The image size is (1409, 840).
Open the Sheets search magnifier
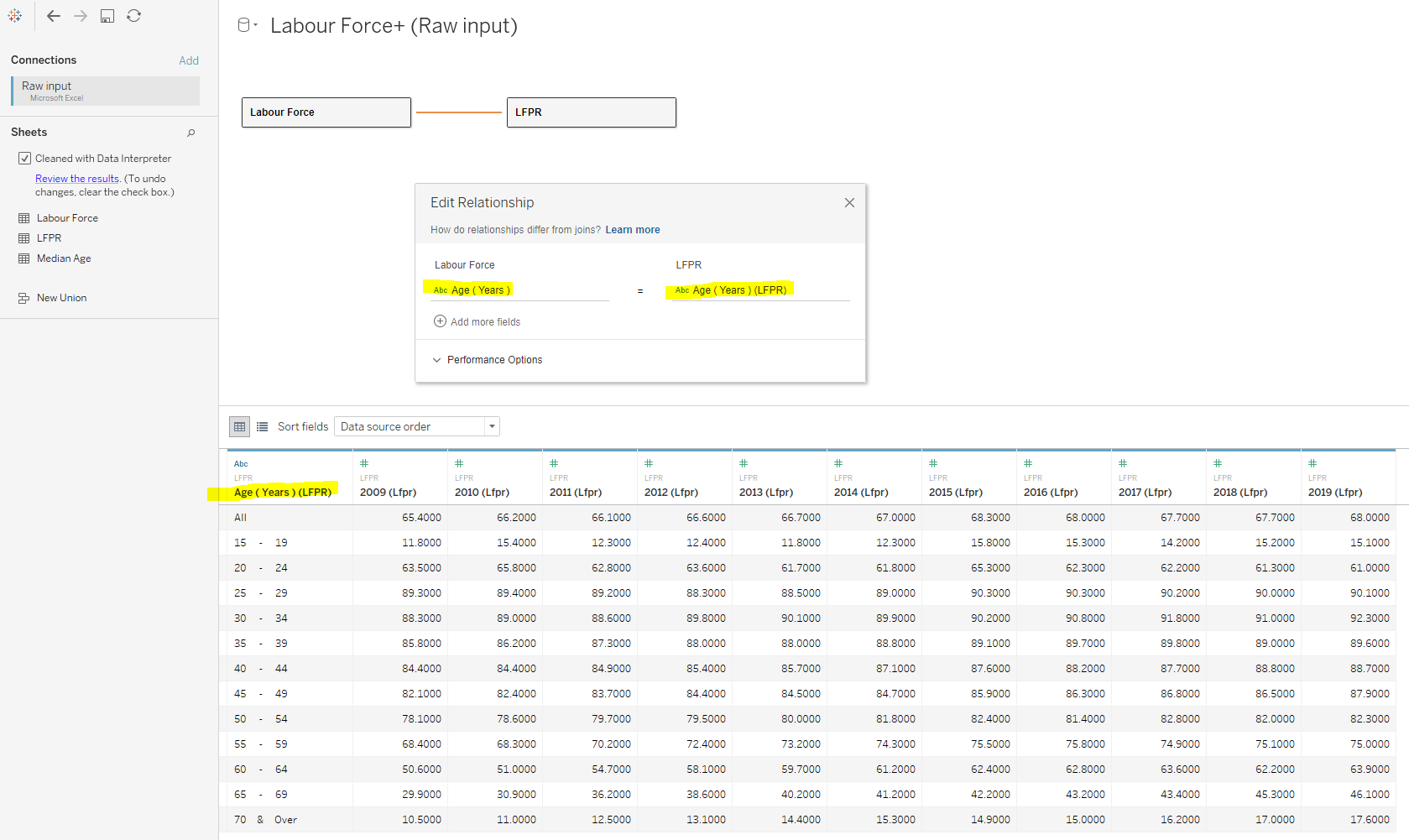pos(191,133)
